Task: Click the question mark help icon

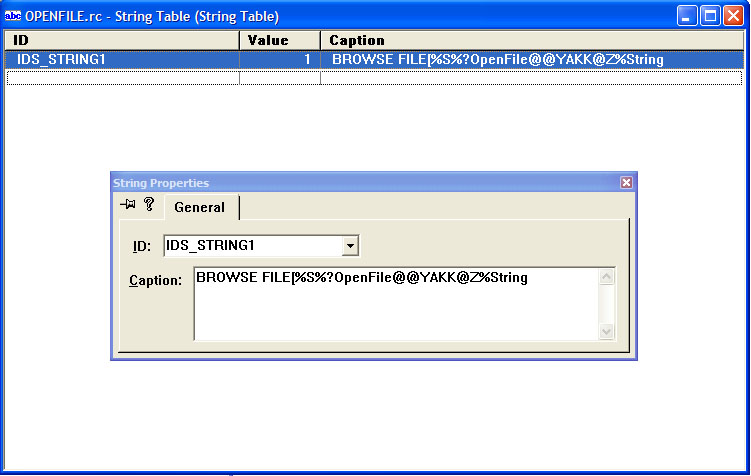Action: 149,204
